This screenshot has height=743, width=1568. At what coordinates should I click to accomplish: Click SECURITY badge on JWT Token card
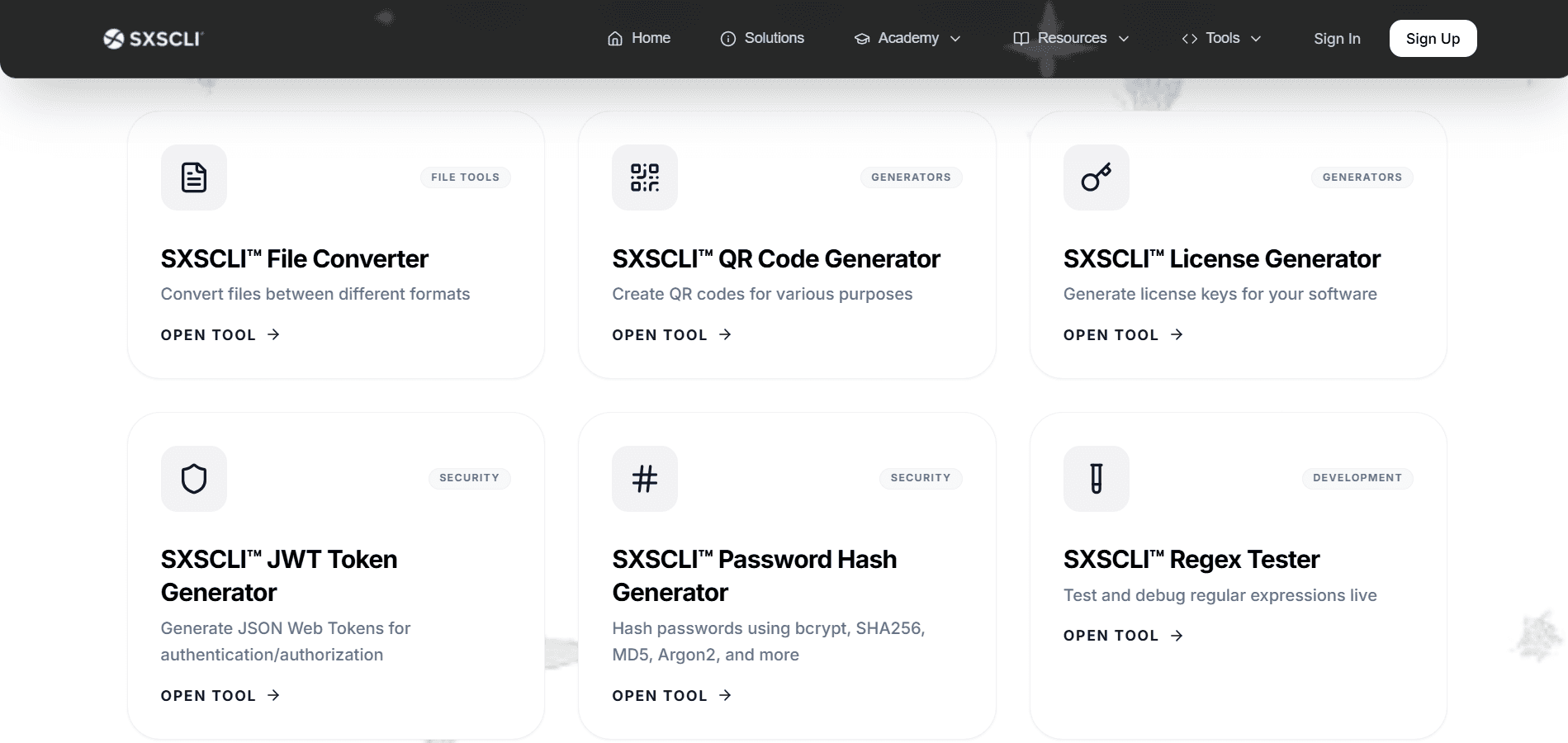(x=469, y=478)
